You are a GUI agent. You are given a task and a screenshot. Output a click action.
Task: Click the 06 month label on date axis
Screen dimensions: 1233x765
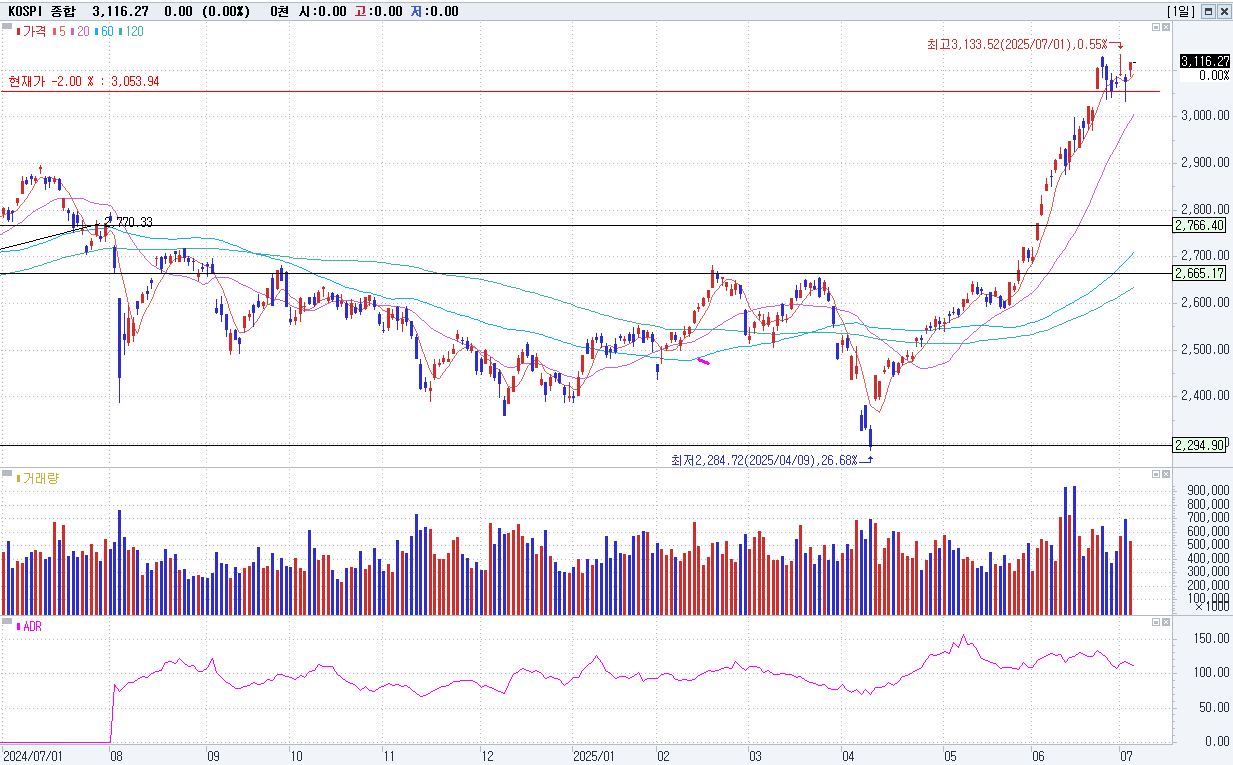[1036, 756]
